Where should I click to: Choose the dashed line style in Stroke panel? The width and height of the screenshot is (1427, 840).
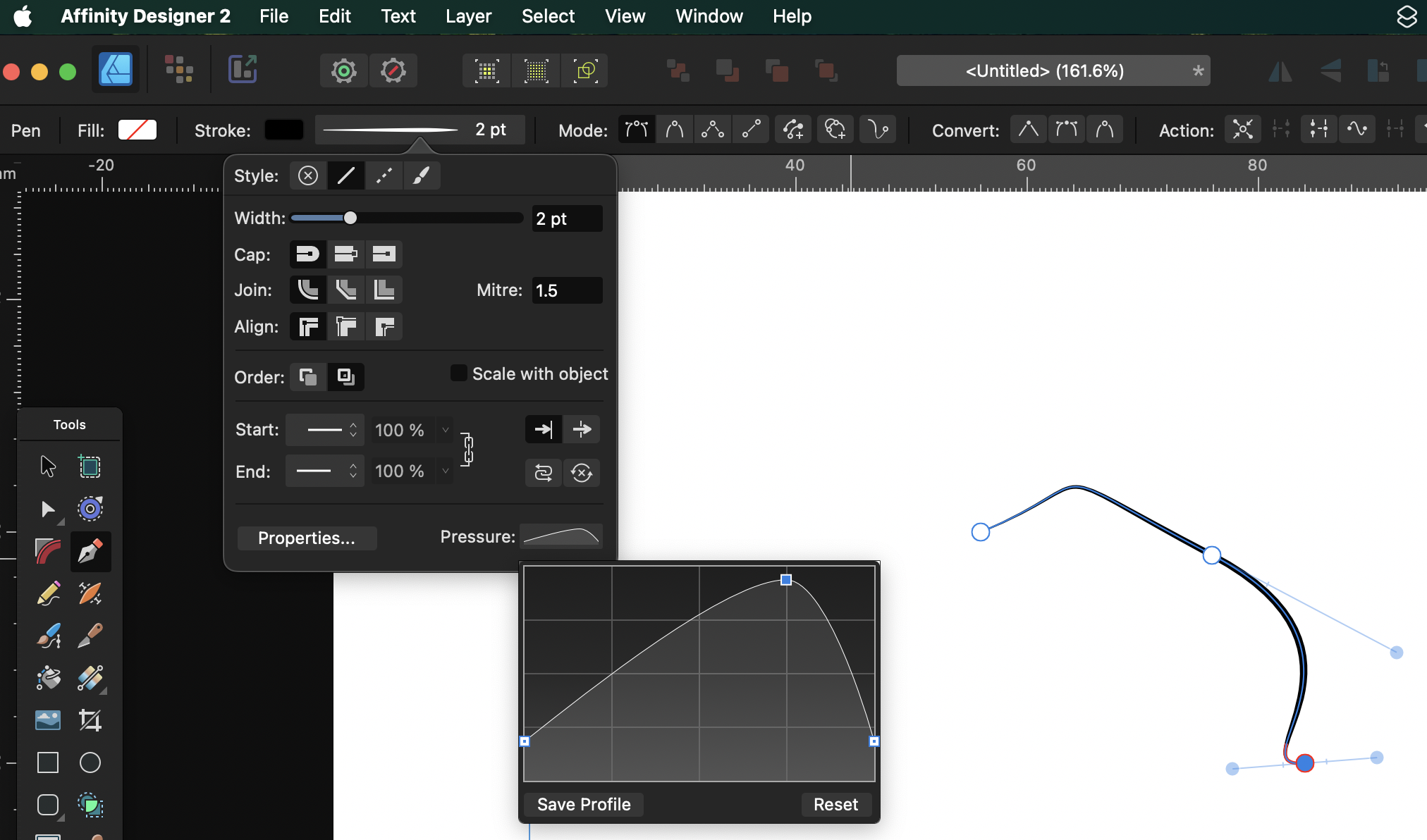pos(384,175)
